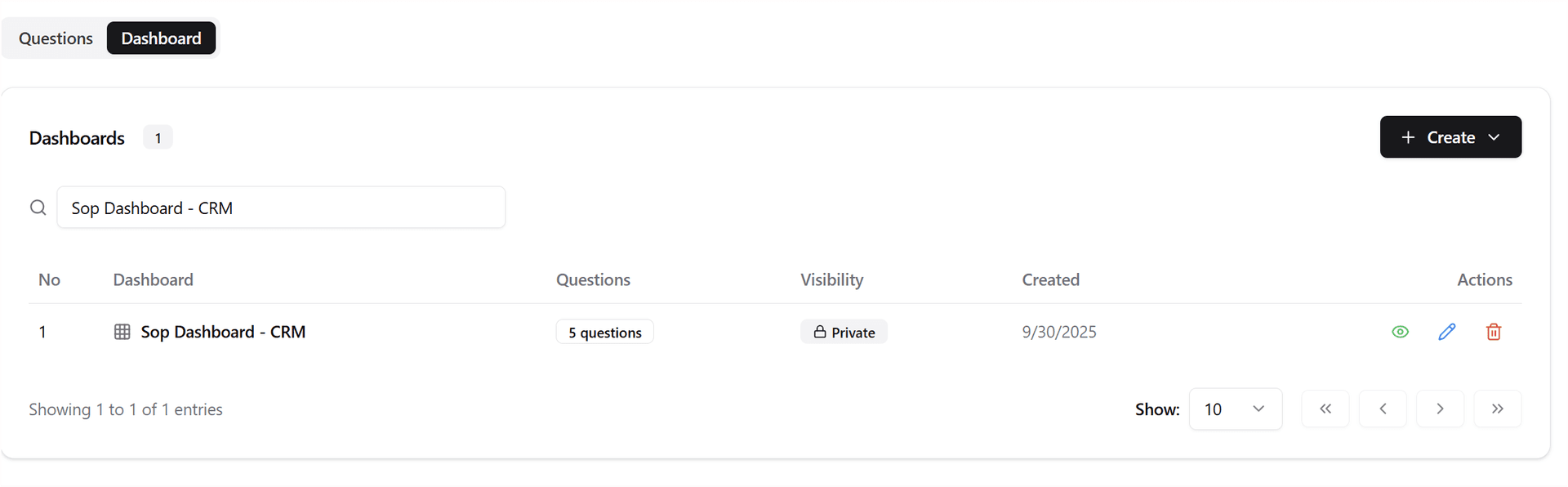Click the lock icon in the Private badge

click(819, 332)
